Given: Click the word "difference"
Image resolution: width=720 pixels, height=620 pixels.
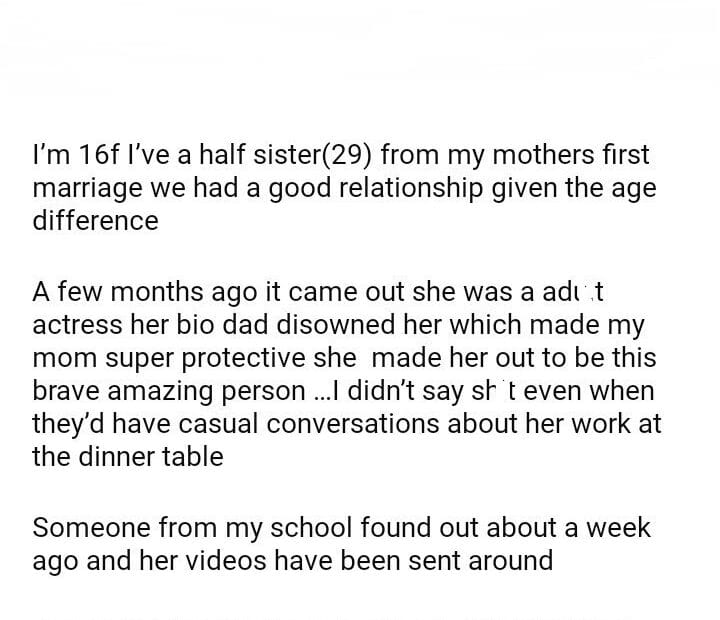Looking at the screenshot, I should [x=95, y=220].
